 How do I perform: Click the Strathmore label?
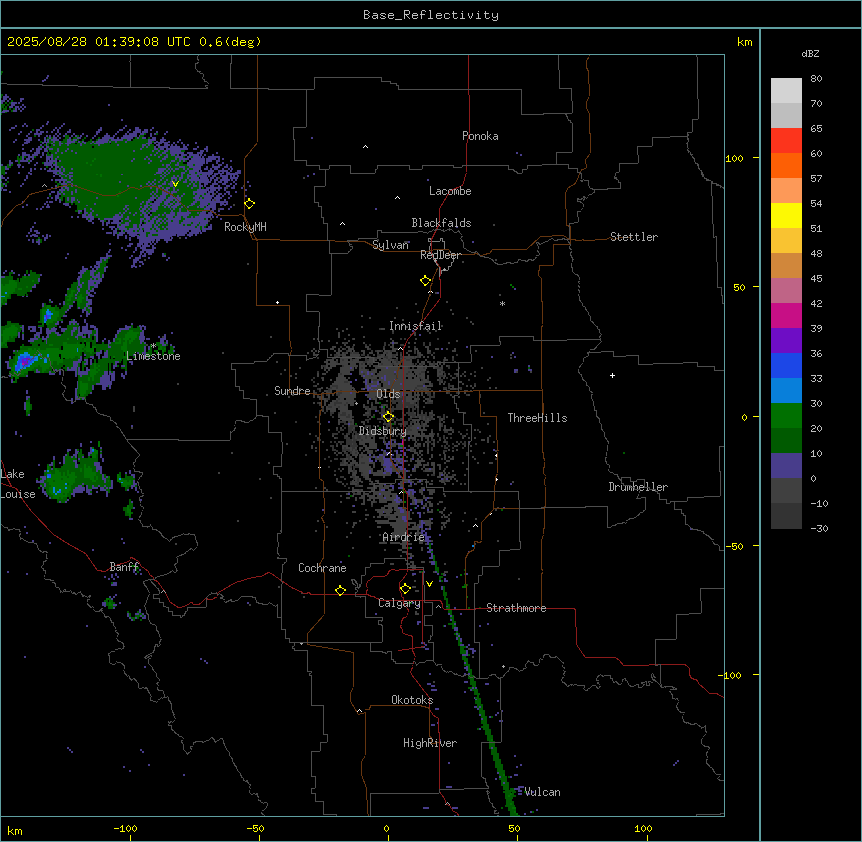point(516,608)
